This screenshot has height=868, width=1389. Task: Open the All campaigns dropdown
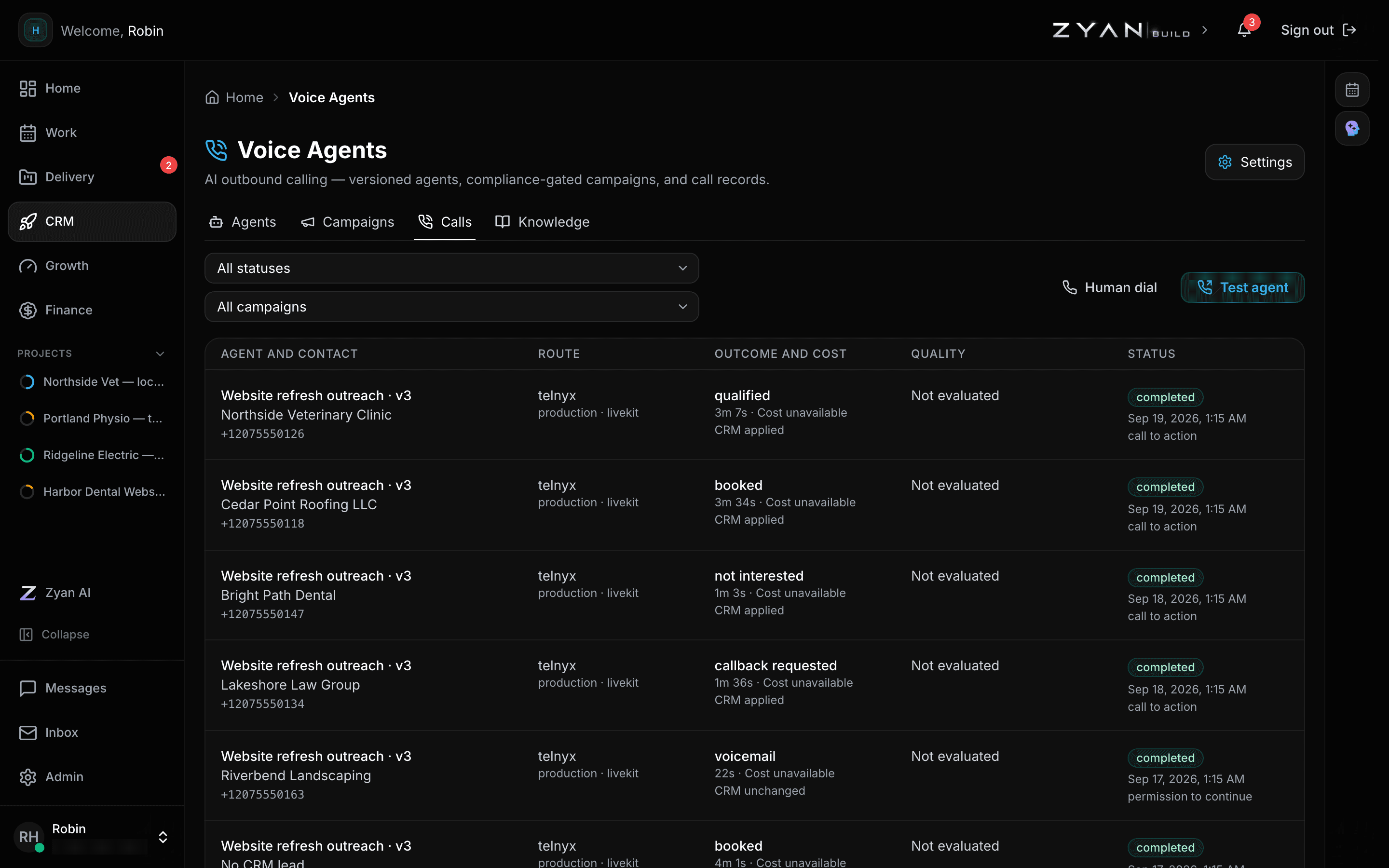pyautogui.click(x=451, y=307)
